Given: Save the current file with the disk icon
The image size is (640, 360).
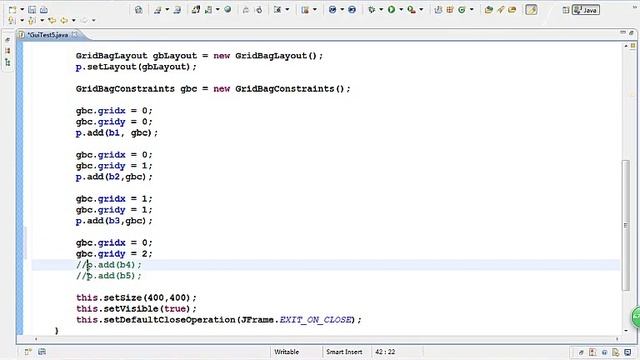Looking at the screenshot, I should coord(32,9).
